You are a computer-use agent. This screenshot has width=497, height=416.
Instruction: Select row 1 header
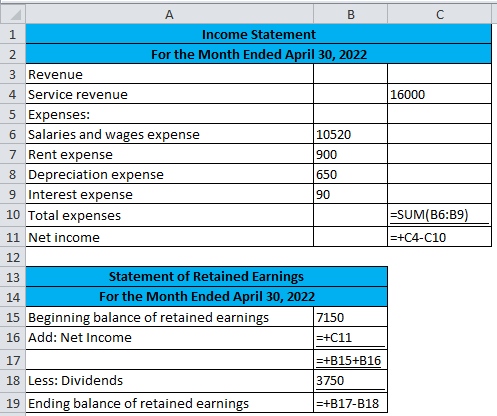click(13, 34)
